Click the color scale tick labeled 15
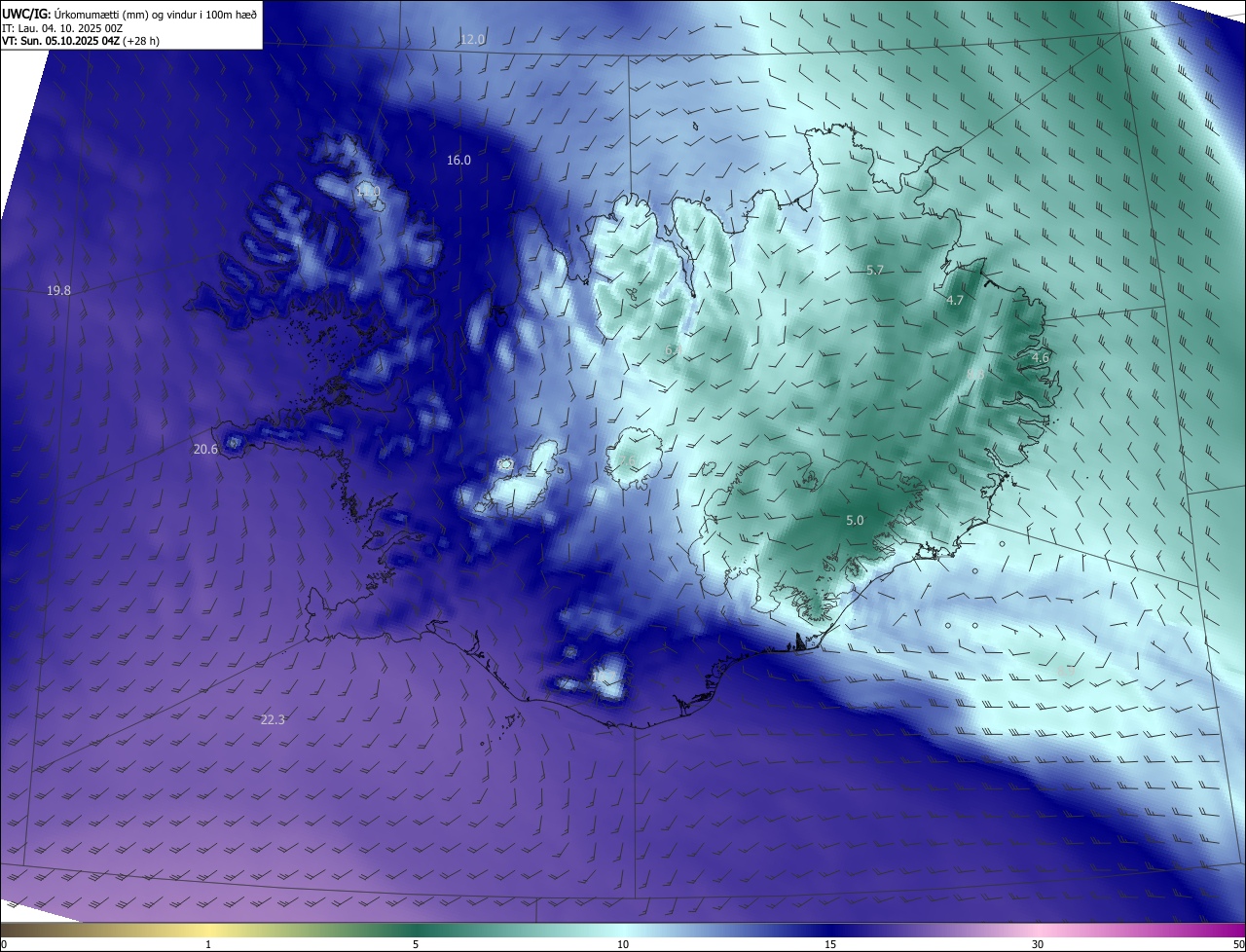The image size is (1246, 952). coord(830,944)
